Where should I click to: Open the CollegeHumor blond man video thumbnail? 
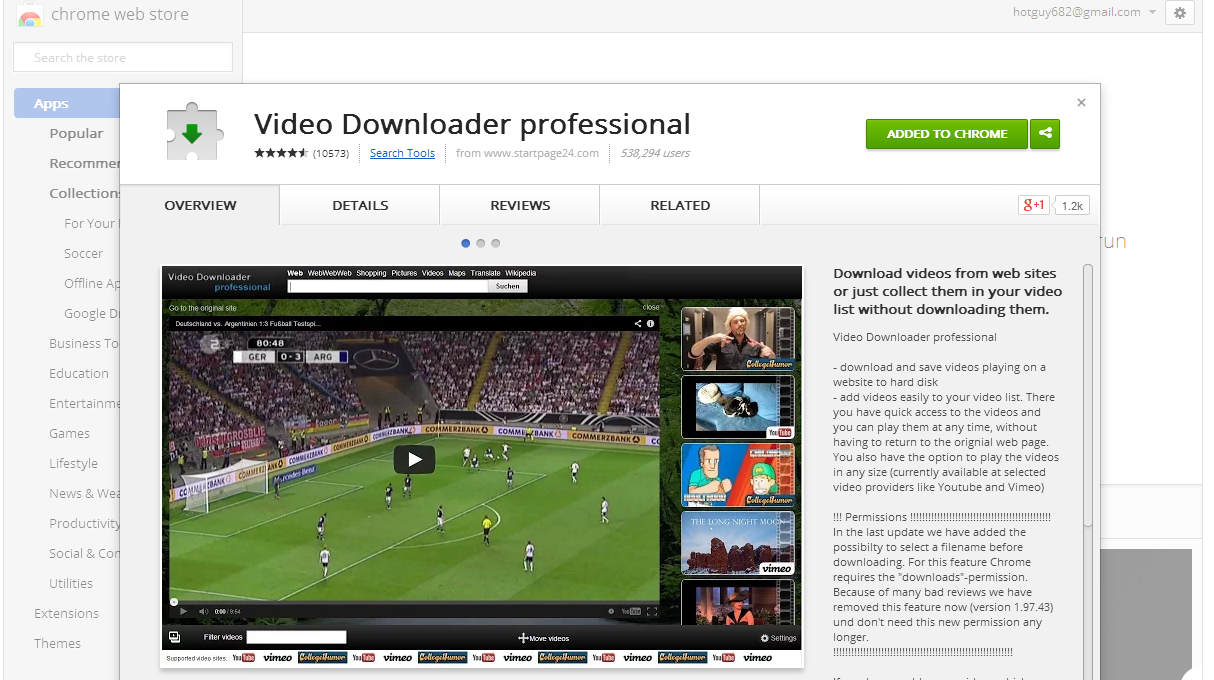click(738, 338)
